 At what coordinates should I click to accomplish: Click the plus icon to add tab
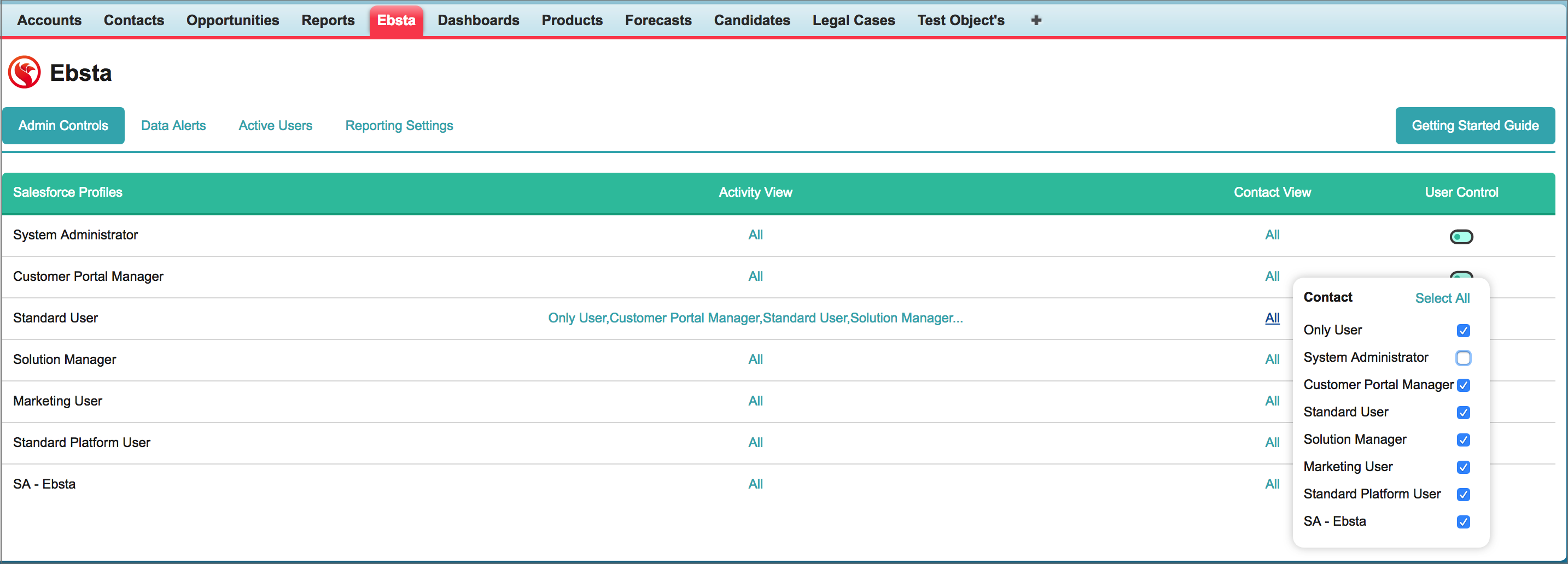tap(1035, 20)
